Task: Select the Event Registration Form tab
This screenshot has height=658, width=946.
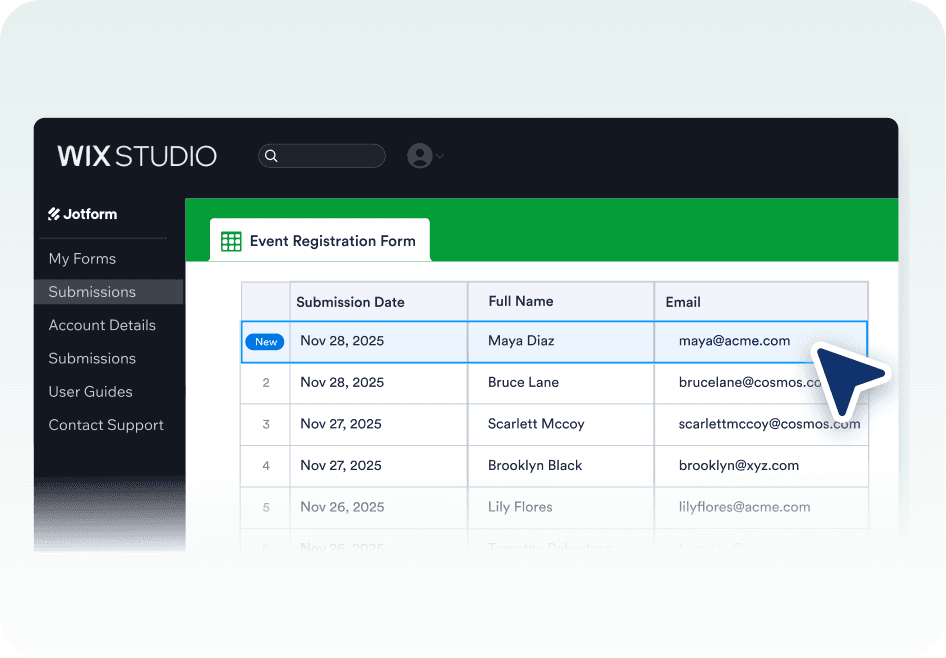Action: (x=320, y=240)
